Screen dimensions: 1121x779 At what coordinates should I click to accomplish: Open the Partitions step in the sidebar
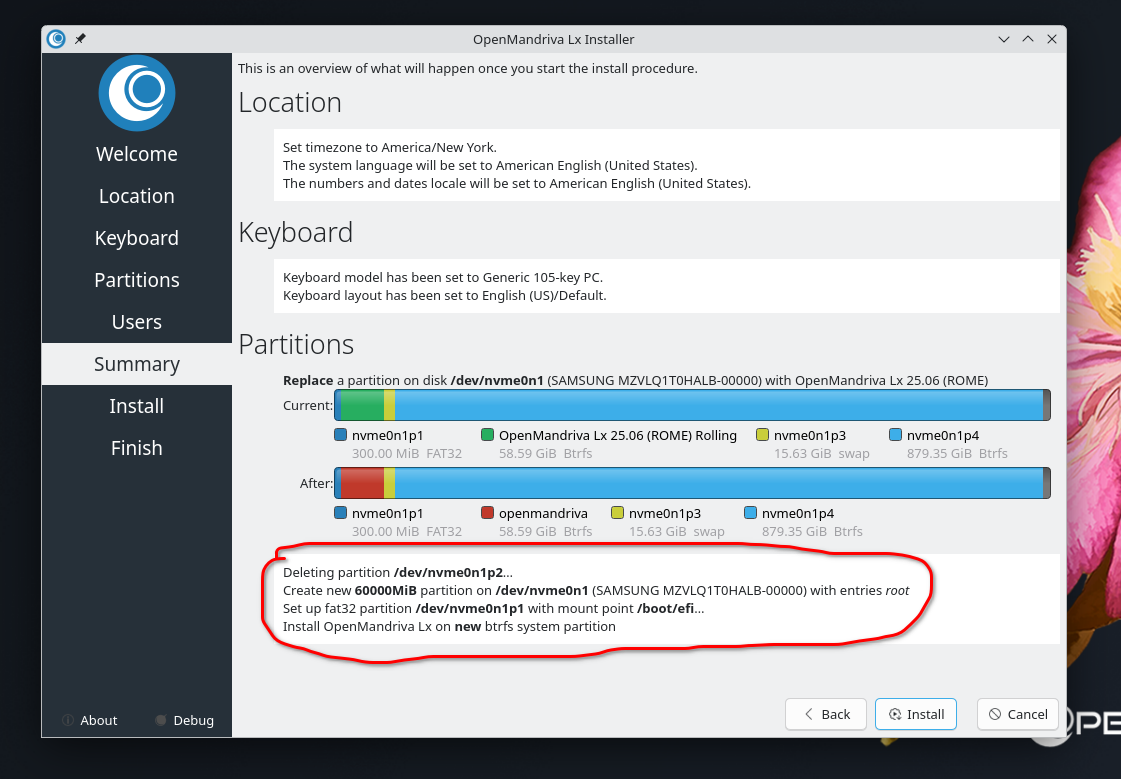tap(137, 280)
